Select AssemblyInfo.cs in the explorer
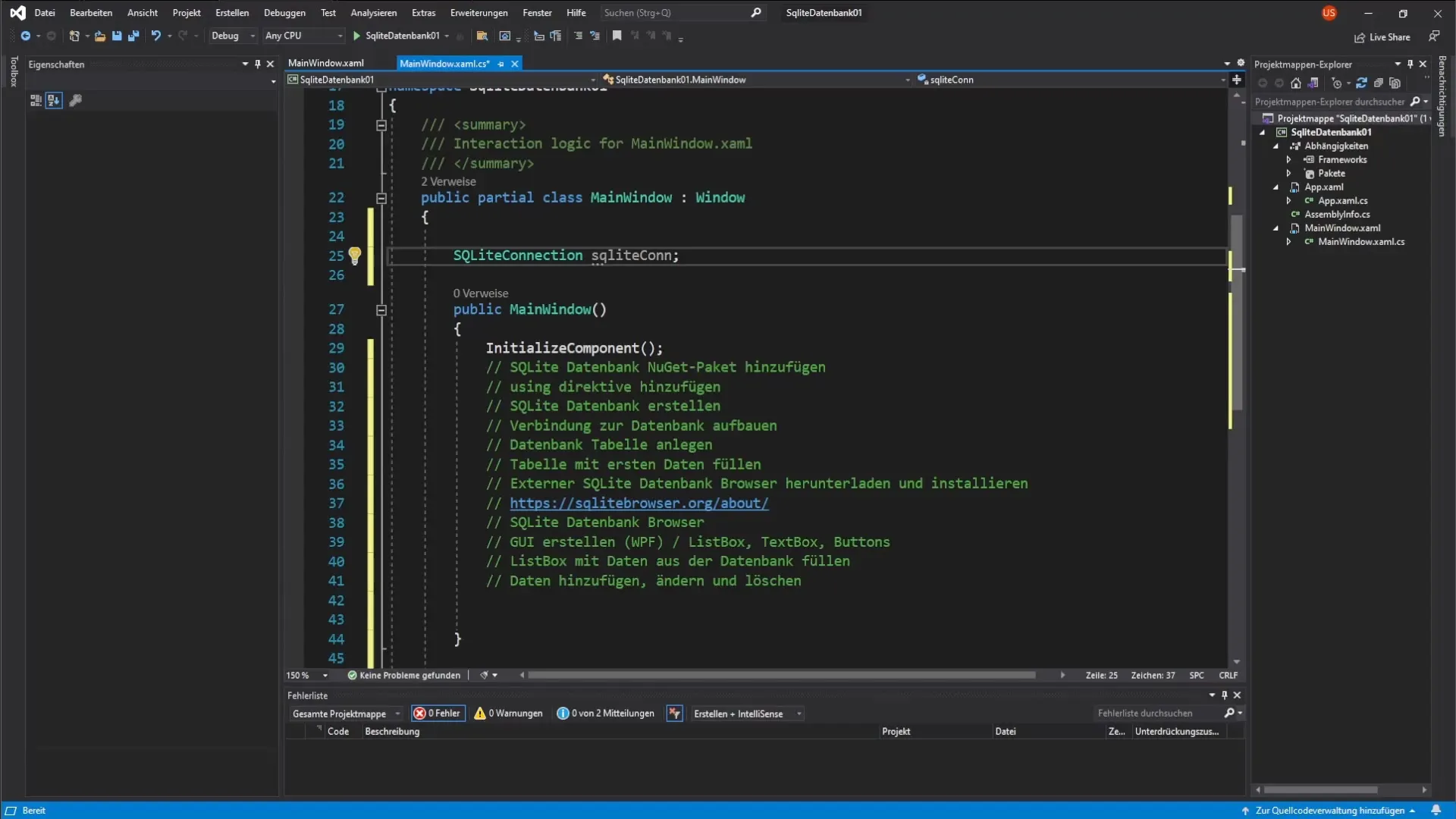 1337,215
